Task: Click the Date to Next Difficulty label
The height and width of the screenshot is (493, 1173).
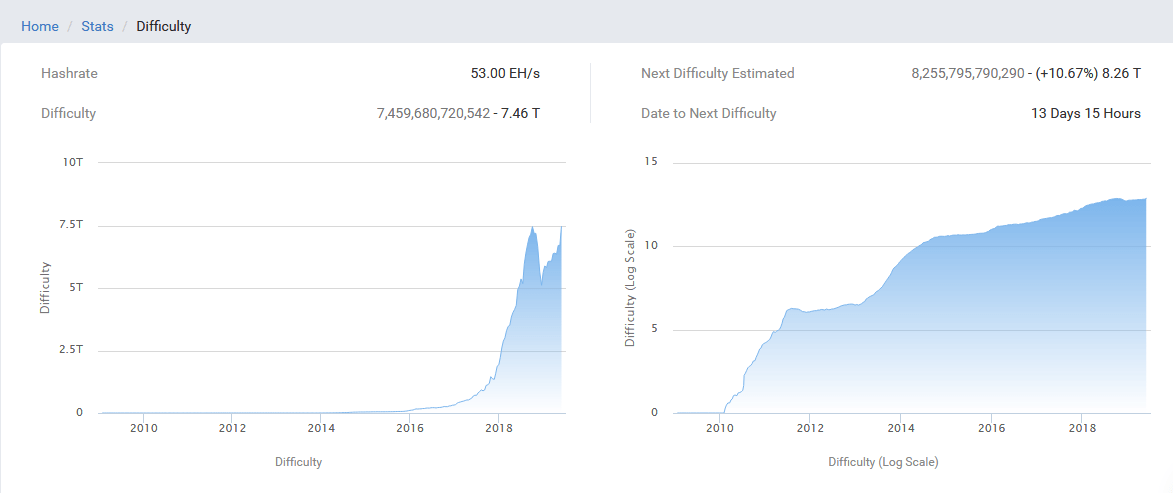Action: [708, 113]
